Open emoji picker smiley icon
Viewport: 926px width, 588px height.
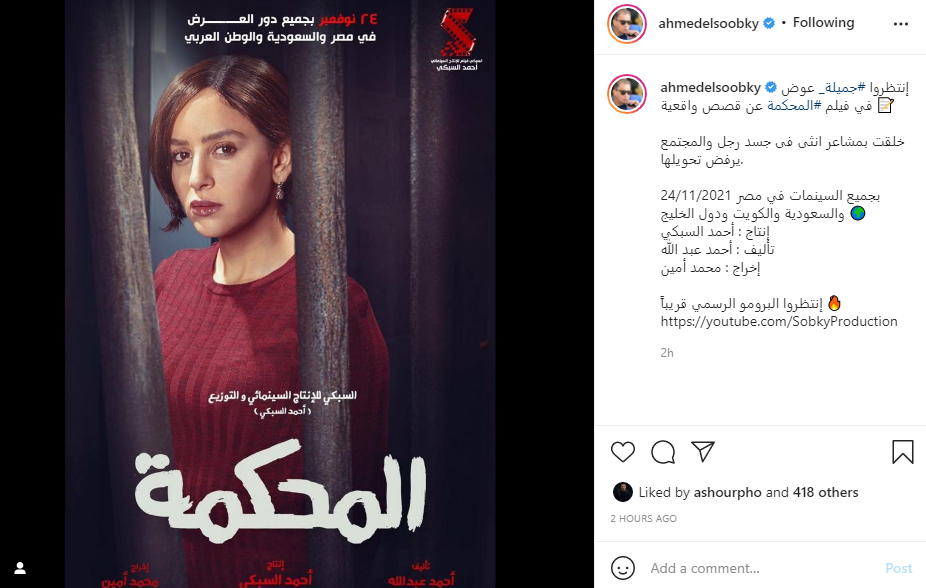tap(622, 568)
